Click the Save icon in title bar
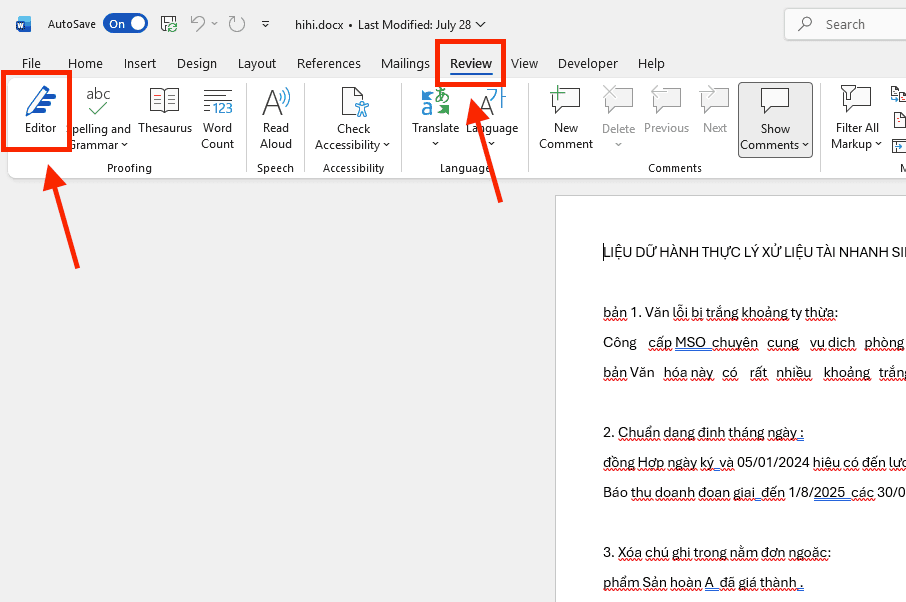The height and width of the screenshot is (602, 906). 169,24
